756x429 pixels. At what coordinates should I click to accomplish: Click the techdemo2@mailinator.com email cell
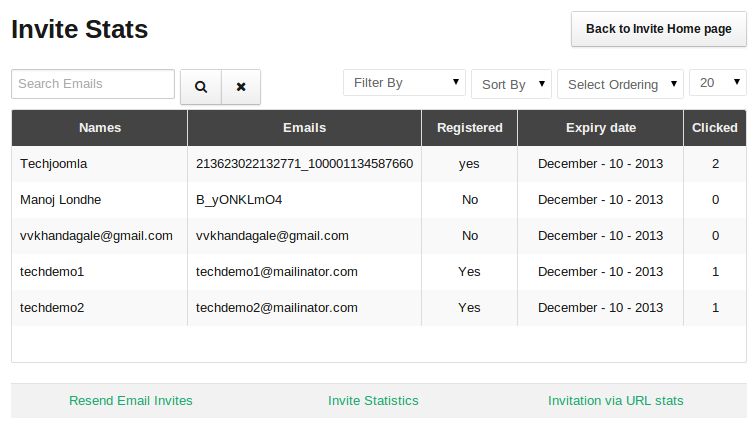coord(277,307)
